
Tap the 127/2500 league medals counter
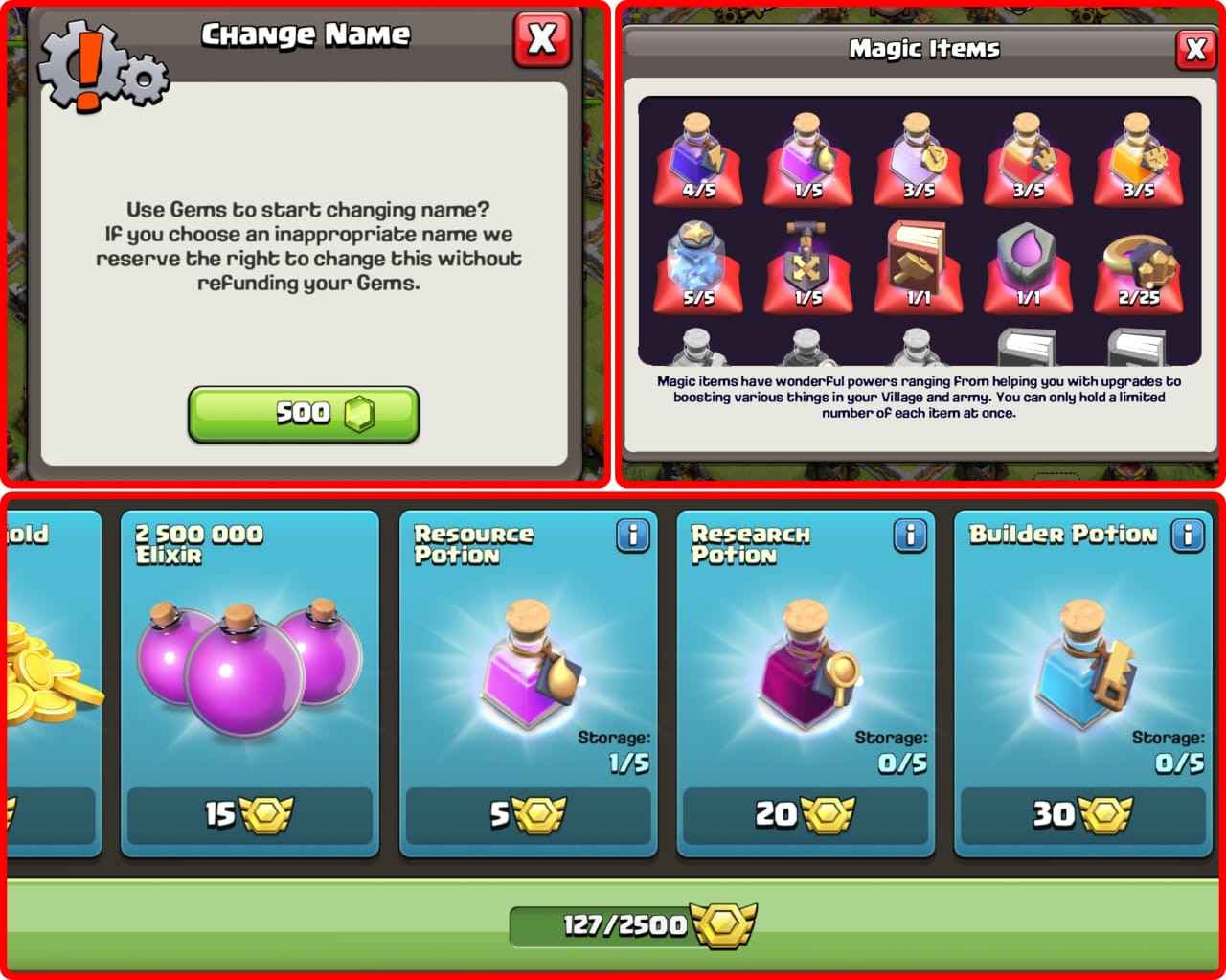(x=632, y=925)
